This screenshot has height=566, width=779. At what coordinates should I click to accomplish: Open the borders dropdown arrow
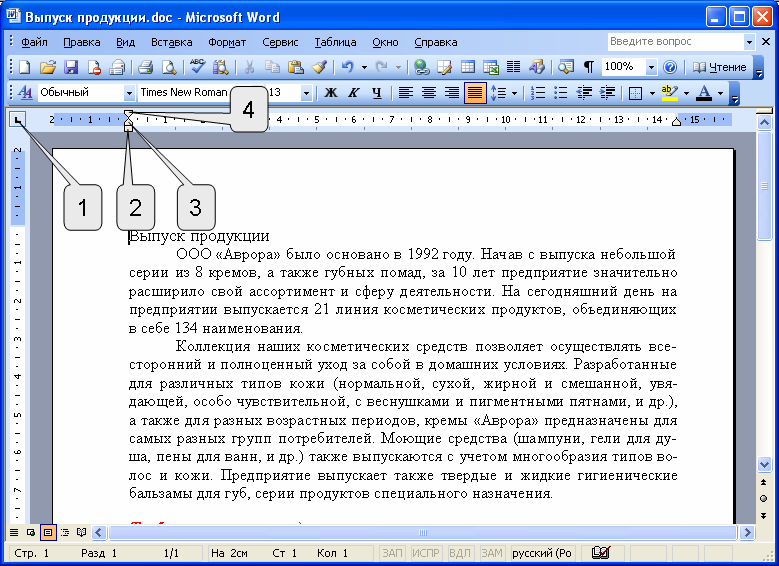tap(652, 92)
